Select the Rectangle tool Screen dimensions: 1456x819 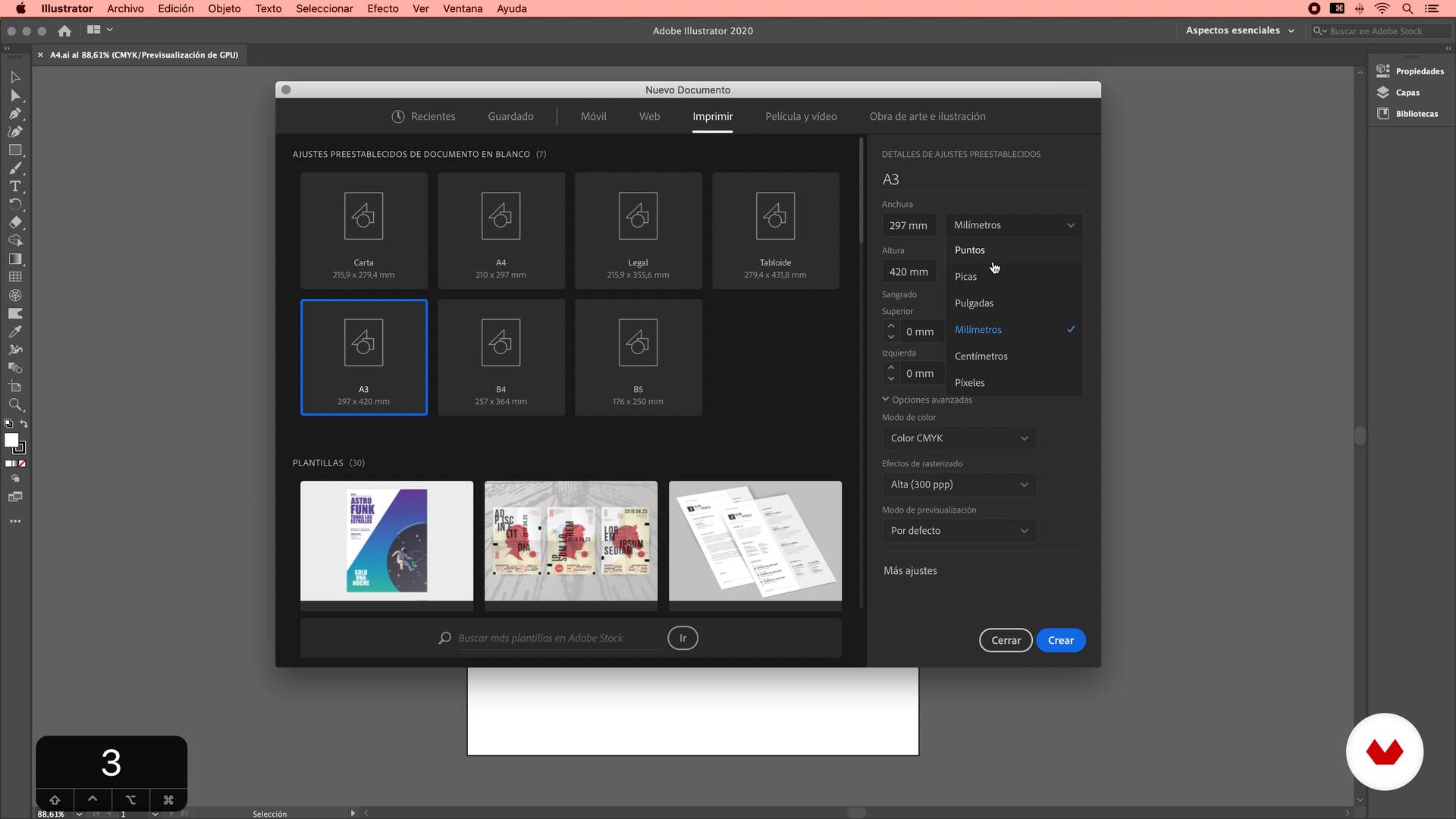click(x=15, y=150)
